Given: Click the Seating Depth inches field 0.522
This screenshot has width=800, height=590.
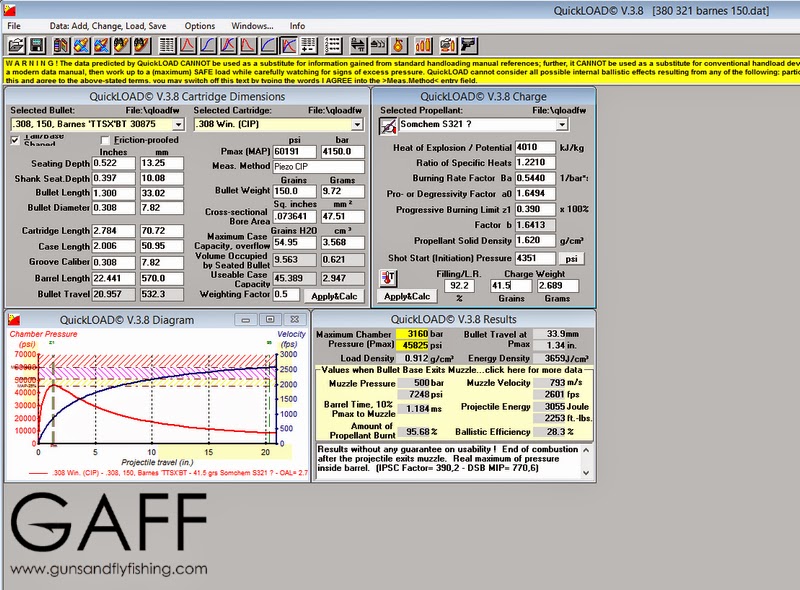Looking at the screenshot, I should [x=113, y=163].
